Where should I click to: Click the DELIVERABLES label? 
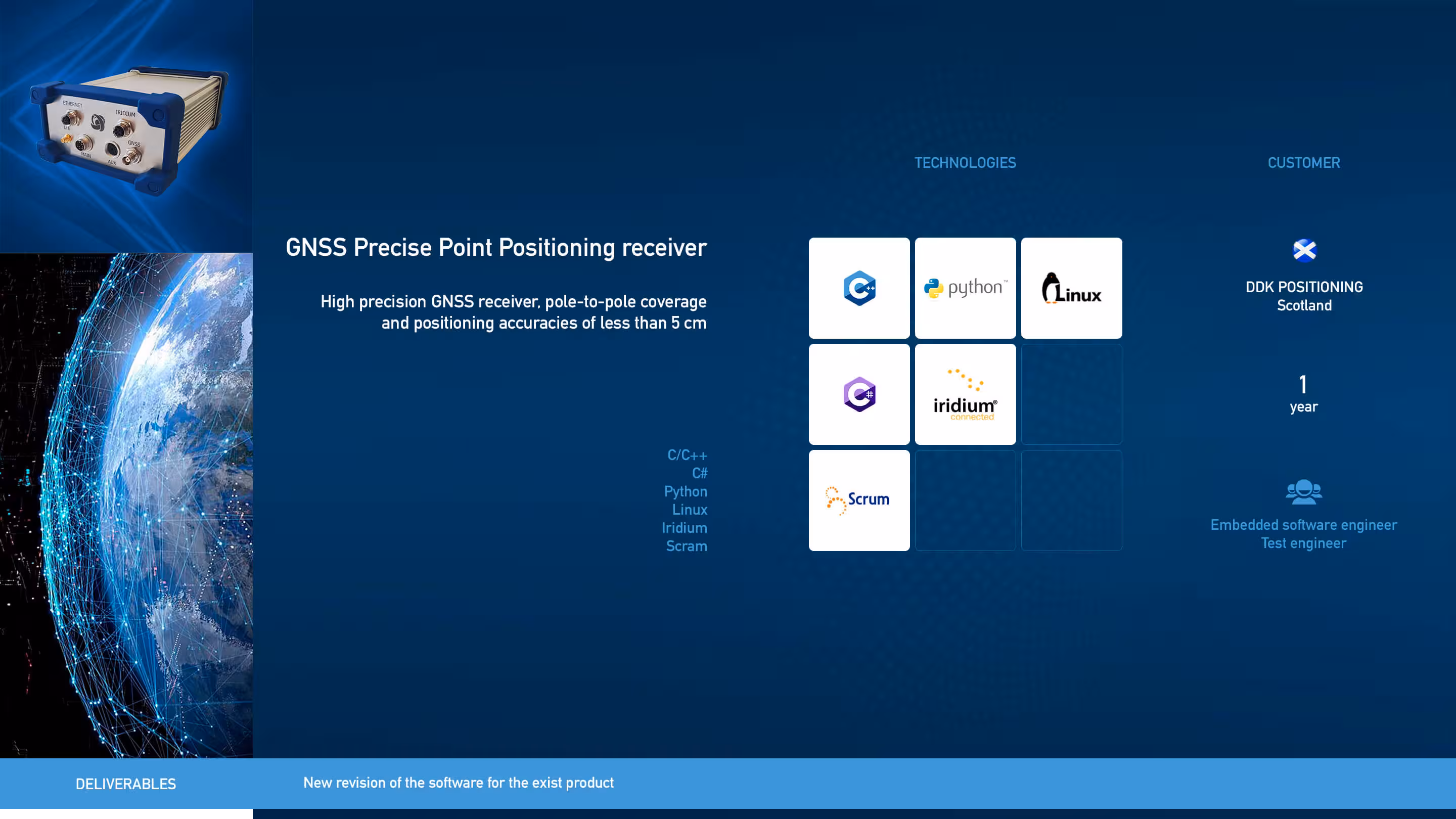point(125,784)
